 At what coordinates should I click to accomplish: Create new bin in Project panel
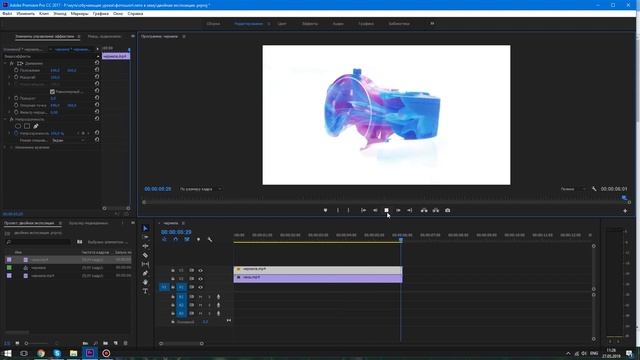106,343
